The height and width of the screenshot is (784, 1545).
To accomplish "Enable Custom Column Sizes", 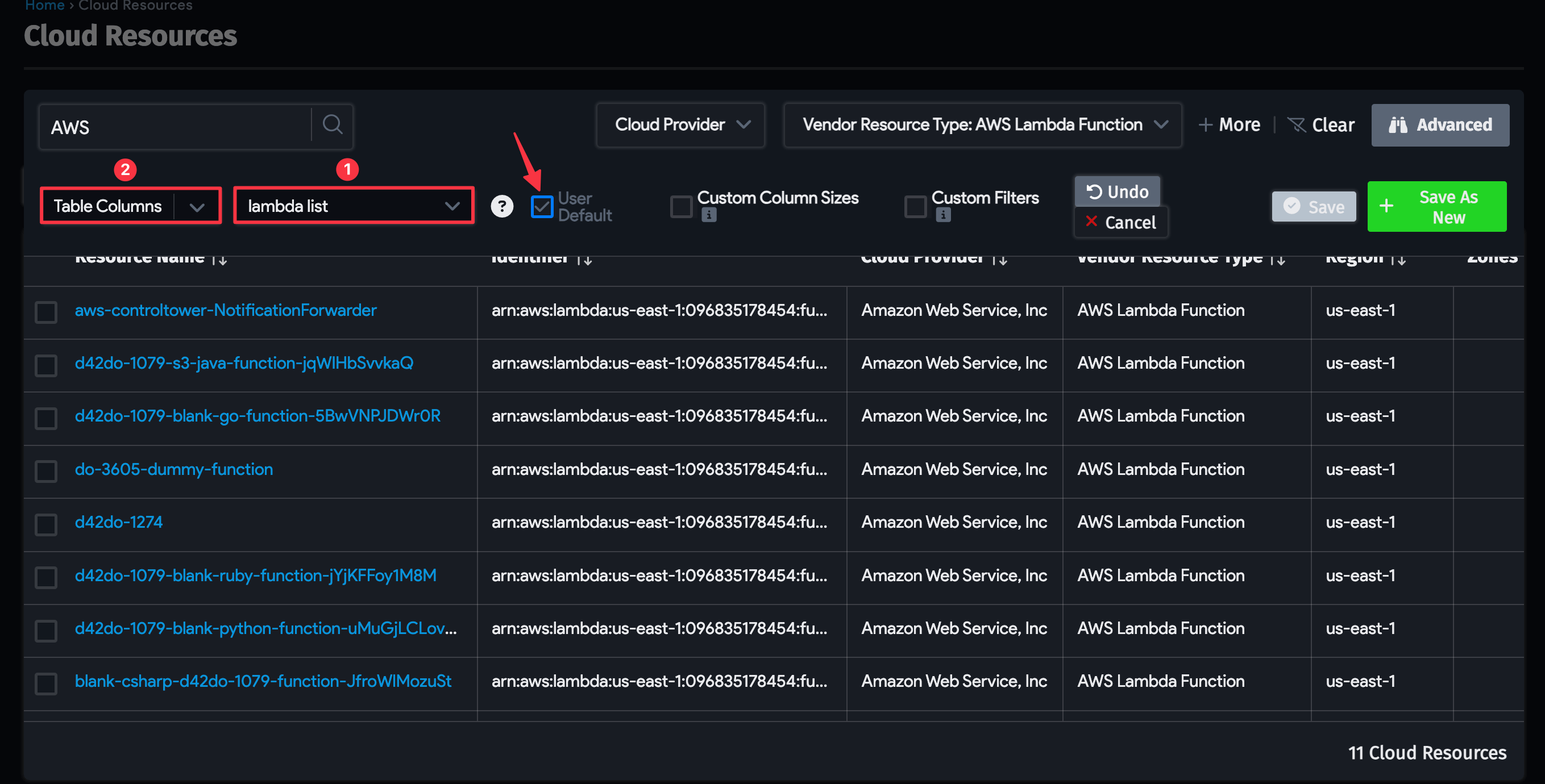I will (x=680, y=206).
